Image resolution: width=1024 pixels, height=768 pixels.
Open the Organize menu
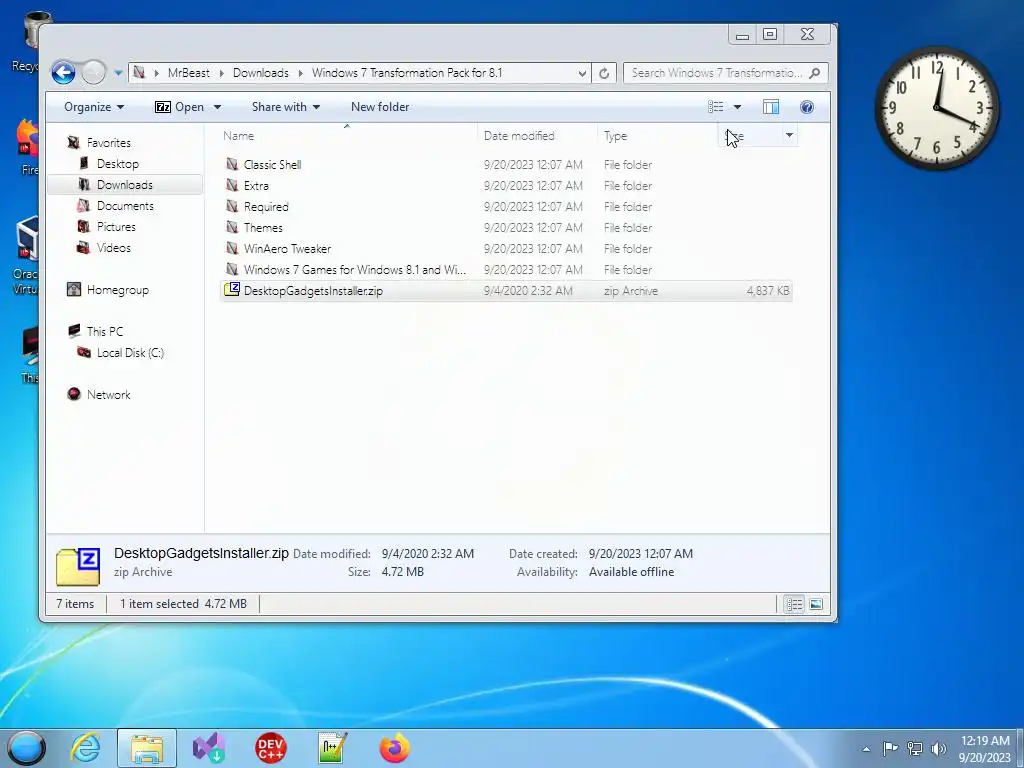(x=94, y=107)
